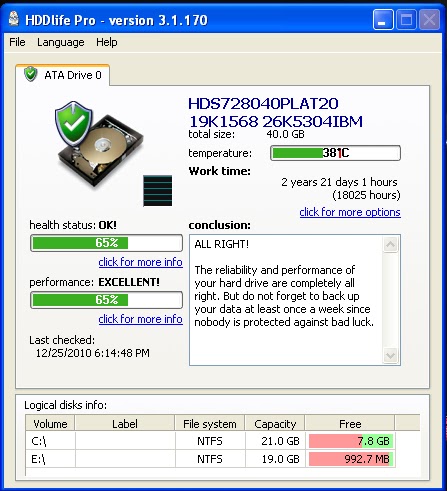Select the ATA Drive 0 tab

[63, 75]
